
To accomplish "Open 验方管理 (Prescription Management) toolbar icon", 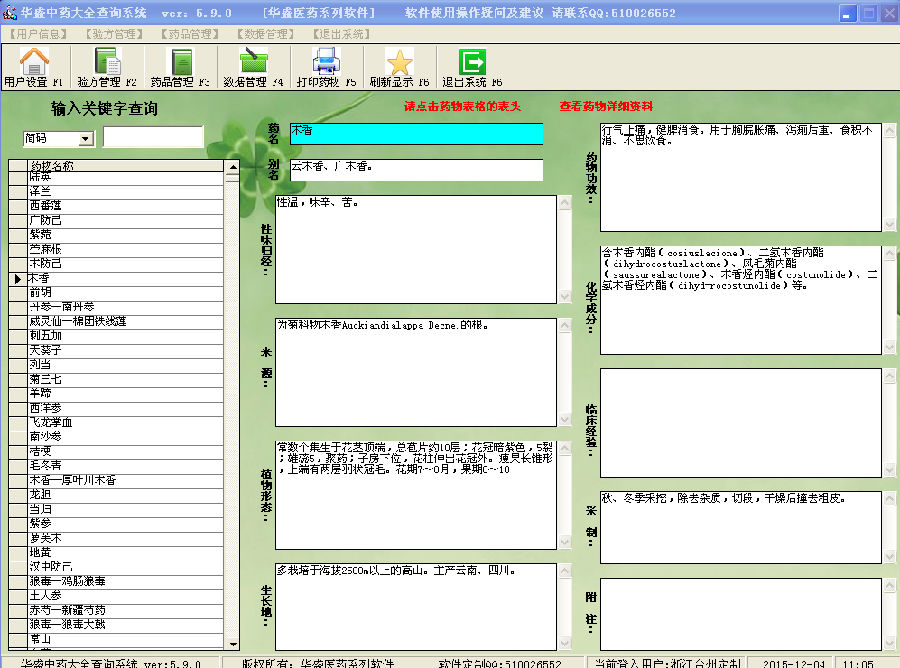I will coord(106,63).
